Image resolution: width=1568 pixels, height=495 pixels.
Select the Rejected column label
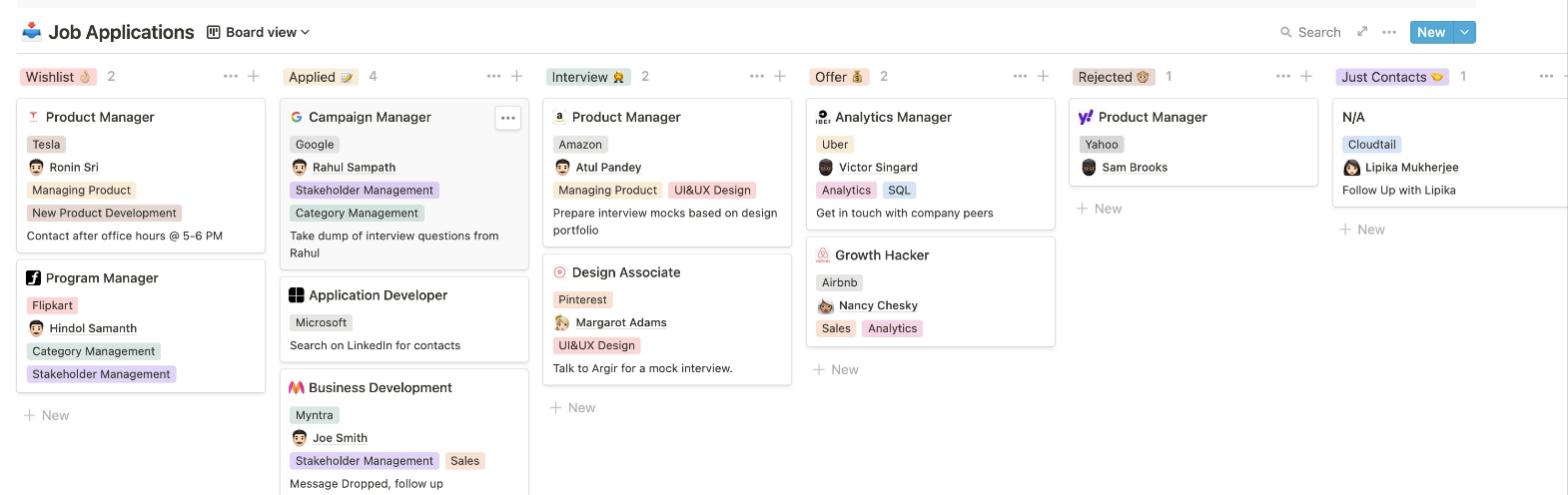click(x=1114, y=77)
